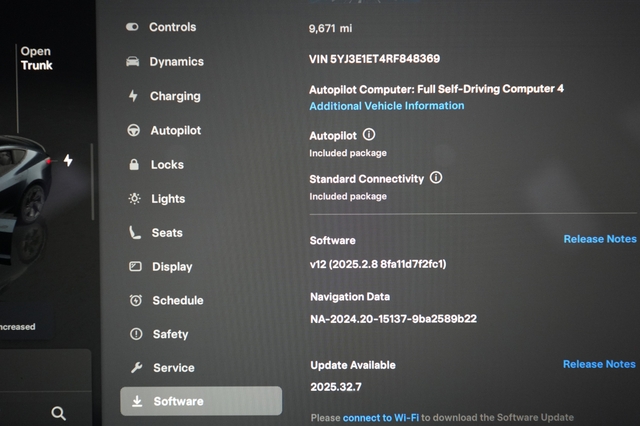The width and height of the screenshot is (640, 426).
Task: Tap Included package under Standard Connectivity
Action: [x=348, y=196]
